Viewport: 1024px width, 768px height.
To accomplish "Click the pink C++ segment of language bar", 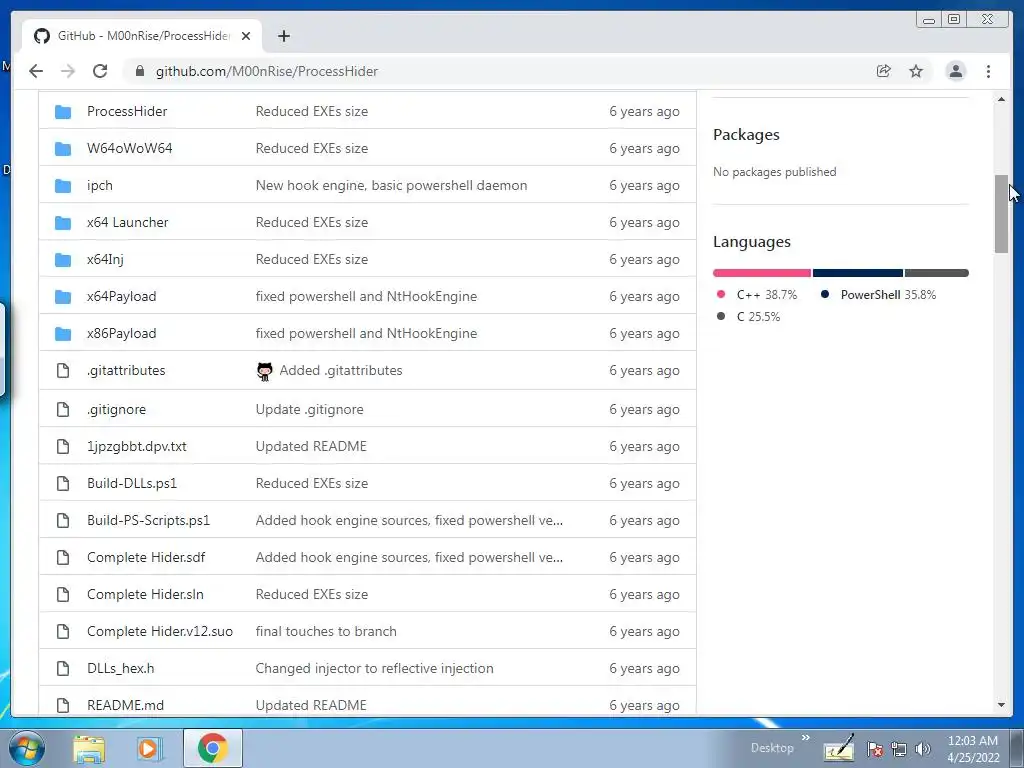I will (761, 273).
